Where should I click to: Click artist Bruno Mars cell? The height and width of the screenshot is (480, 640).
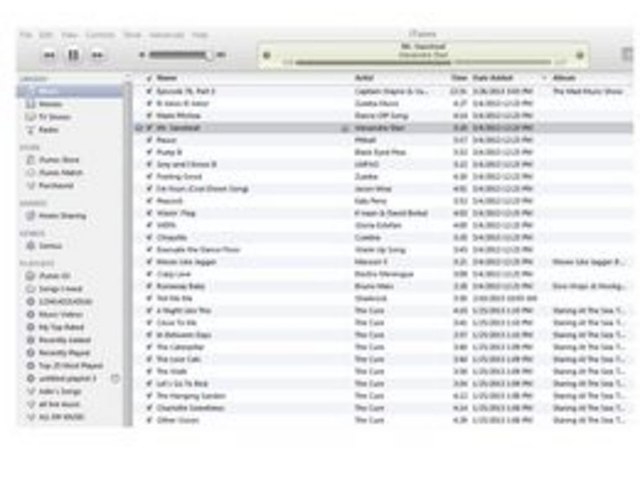click(374, 286)
